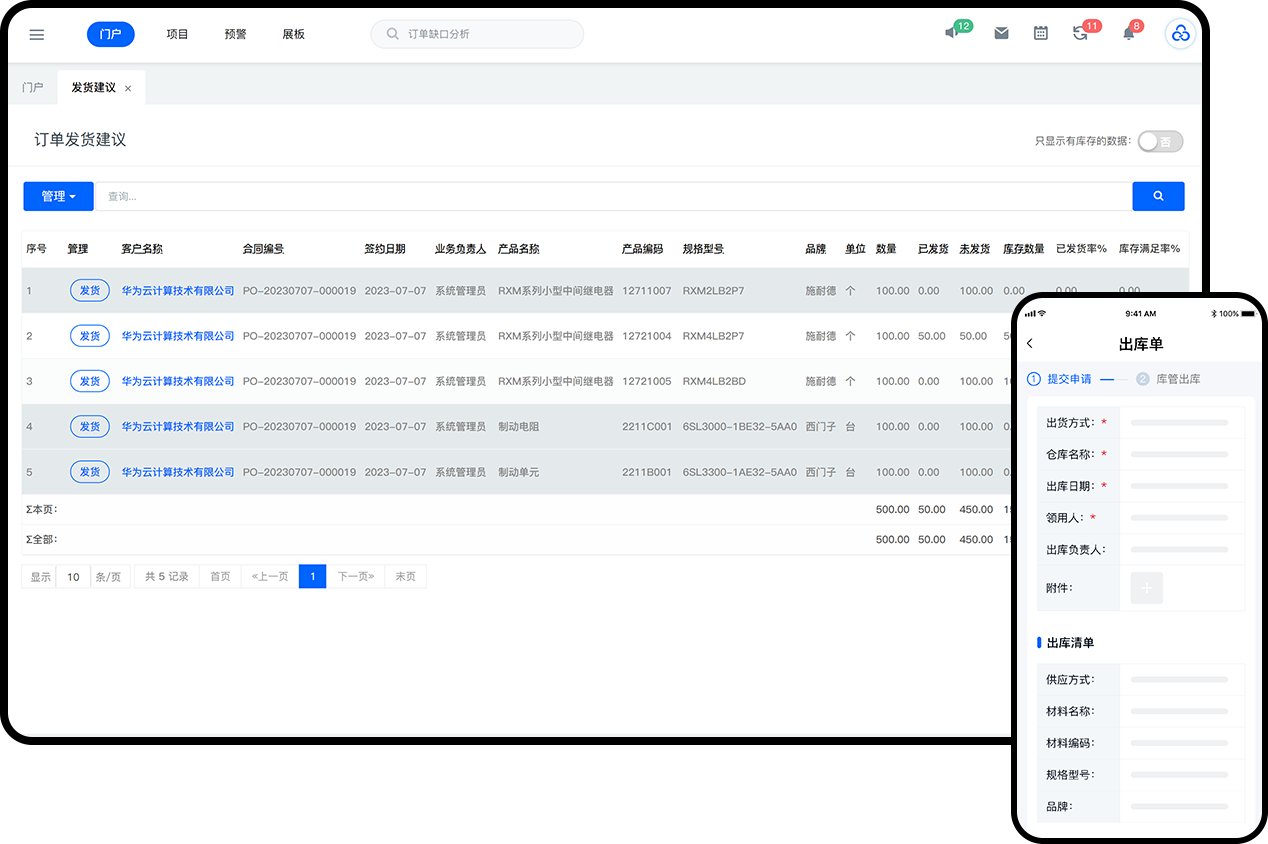Open the calendar icon
The height and width of the screenshot is (844, 1268).
1041,33
